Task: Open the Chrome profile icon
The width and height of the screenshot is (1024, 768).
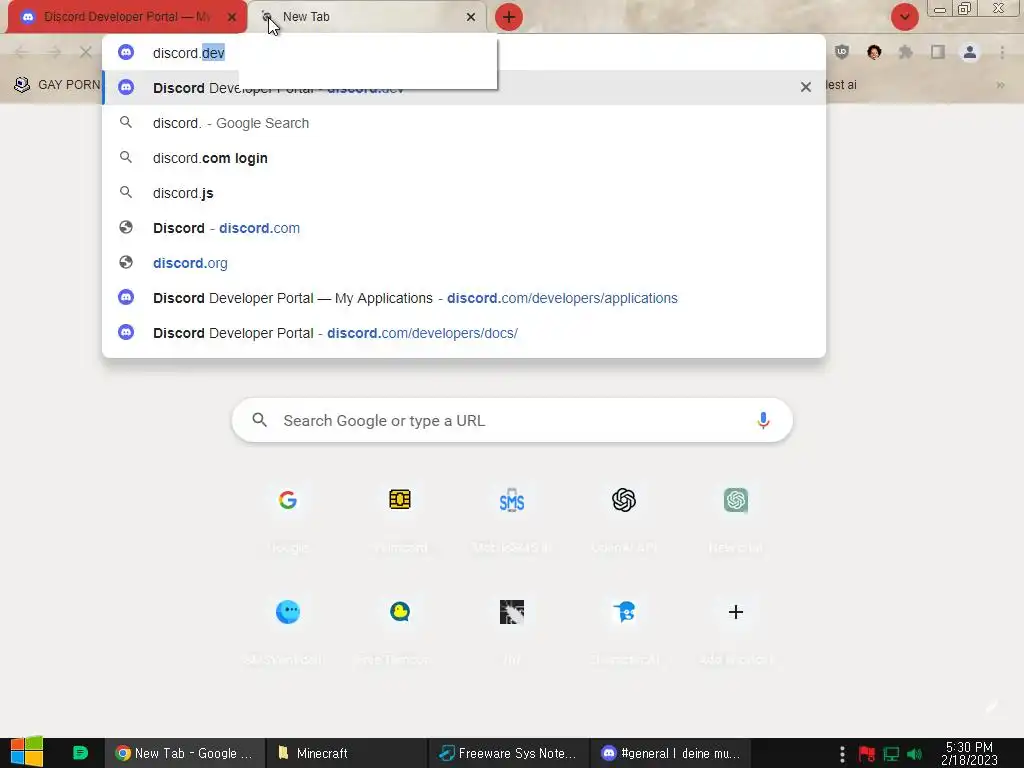Action: tap(970, 52)
